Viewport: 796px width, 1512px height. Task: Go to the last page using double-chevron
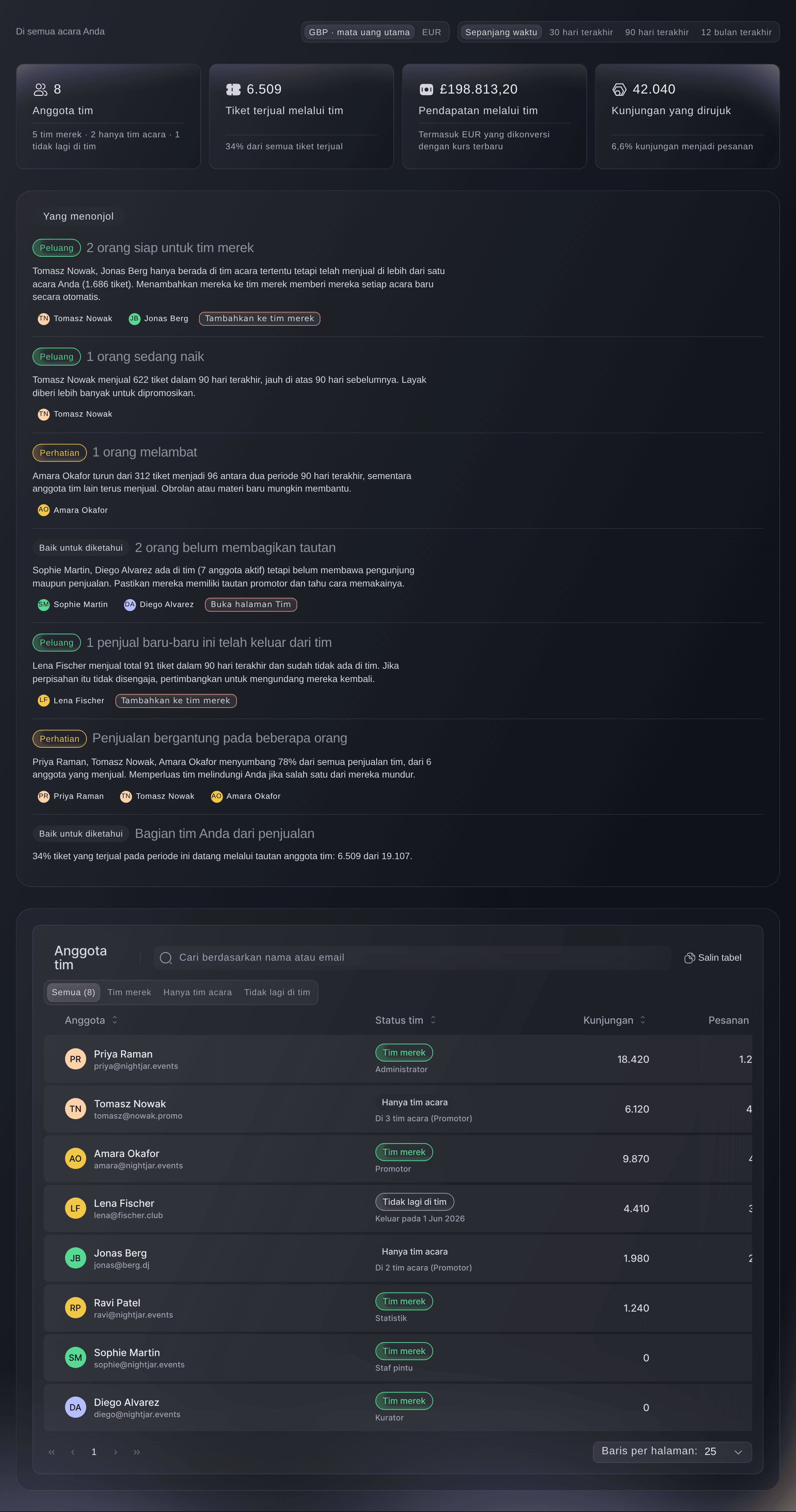(137, 1452)
